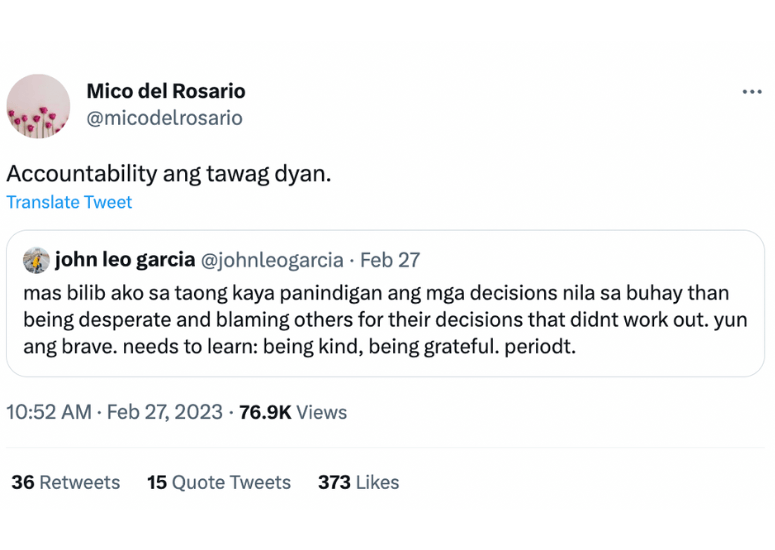775x550 pixels.
Task: Click the quoted tweet's Feb 27 date
Action: pyautogui.click(x=390, y=260)
